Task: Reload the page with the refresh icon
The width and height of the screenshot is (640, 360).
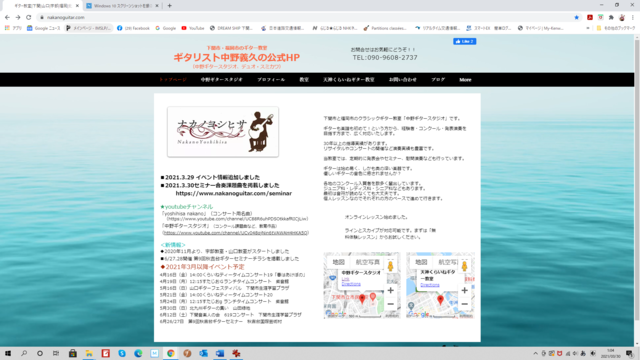Action: click(x=29, y=18)
